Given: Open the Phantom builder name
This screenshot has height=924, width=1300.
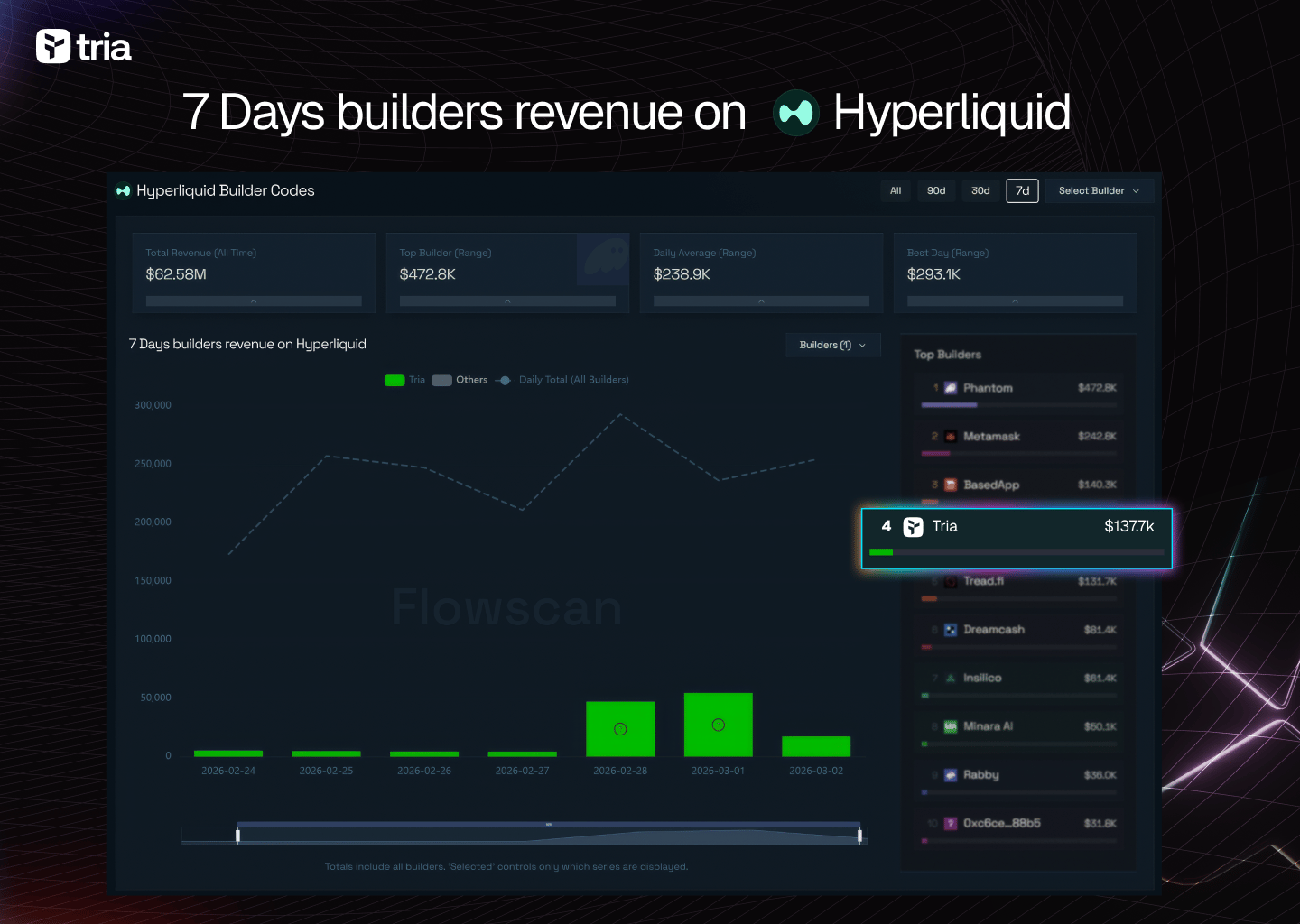Looking at the screenshot, I should point(988,388).
